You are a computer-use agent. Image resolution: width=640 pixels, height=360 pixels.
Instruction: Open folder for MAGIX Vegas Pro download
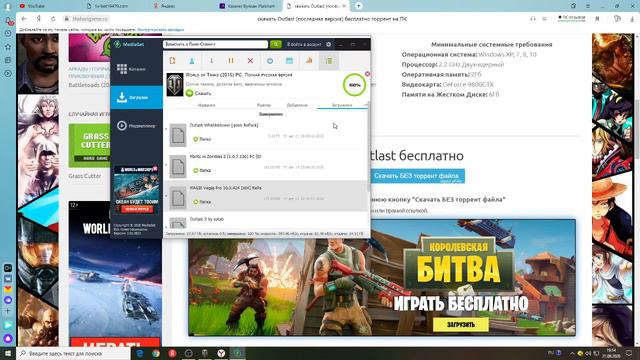(202, 202)
